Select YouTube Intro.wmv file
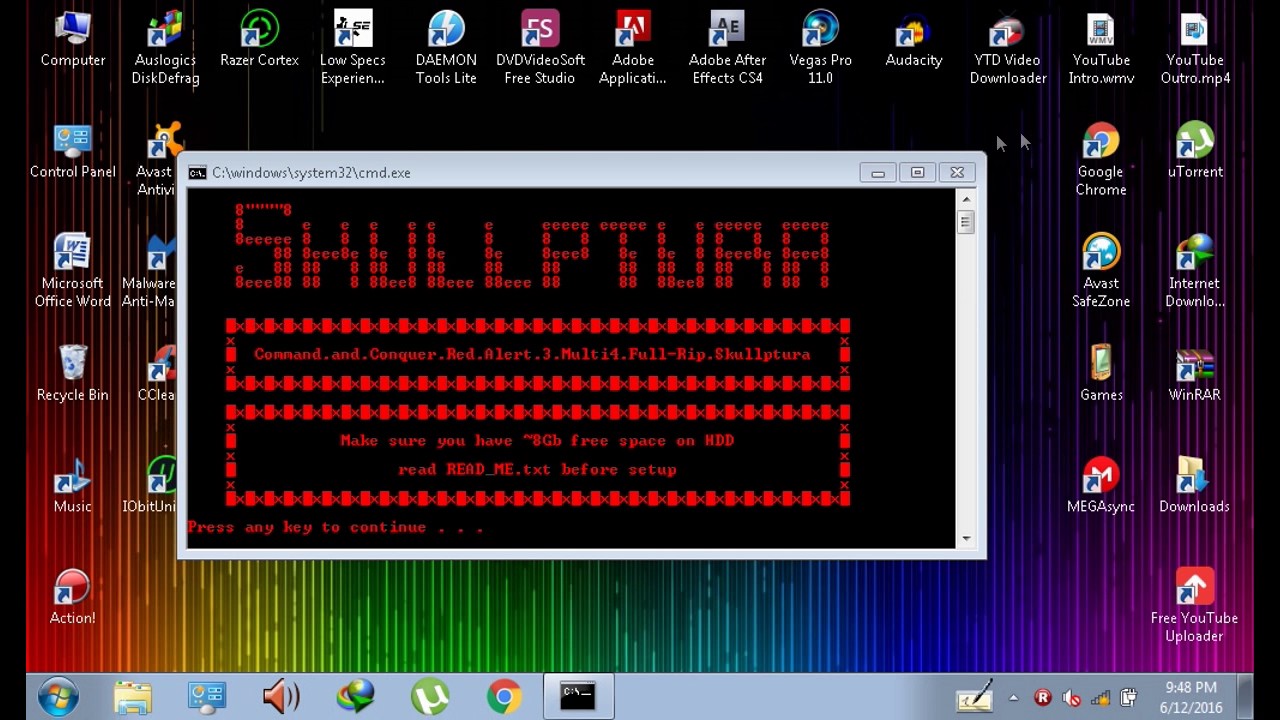This screenshot has height=720, width=1280. 1101,48
